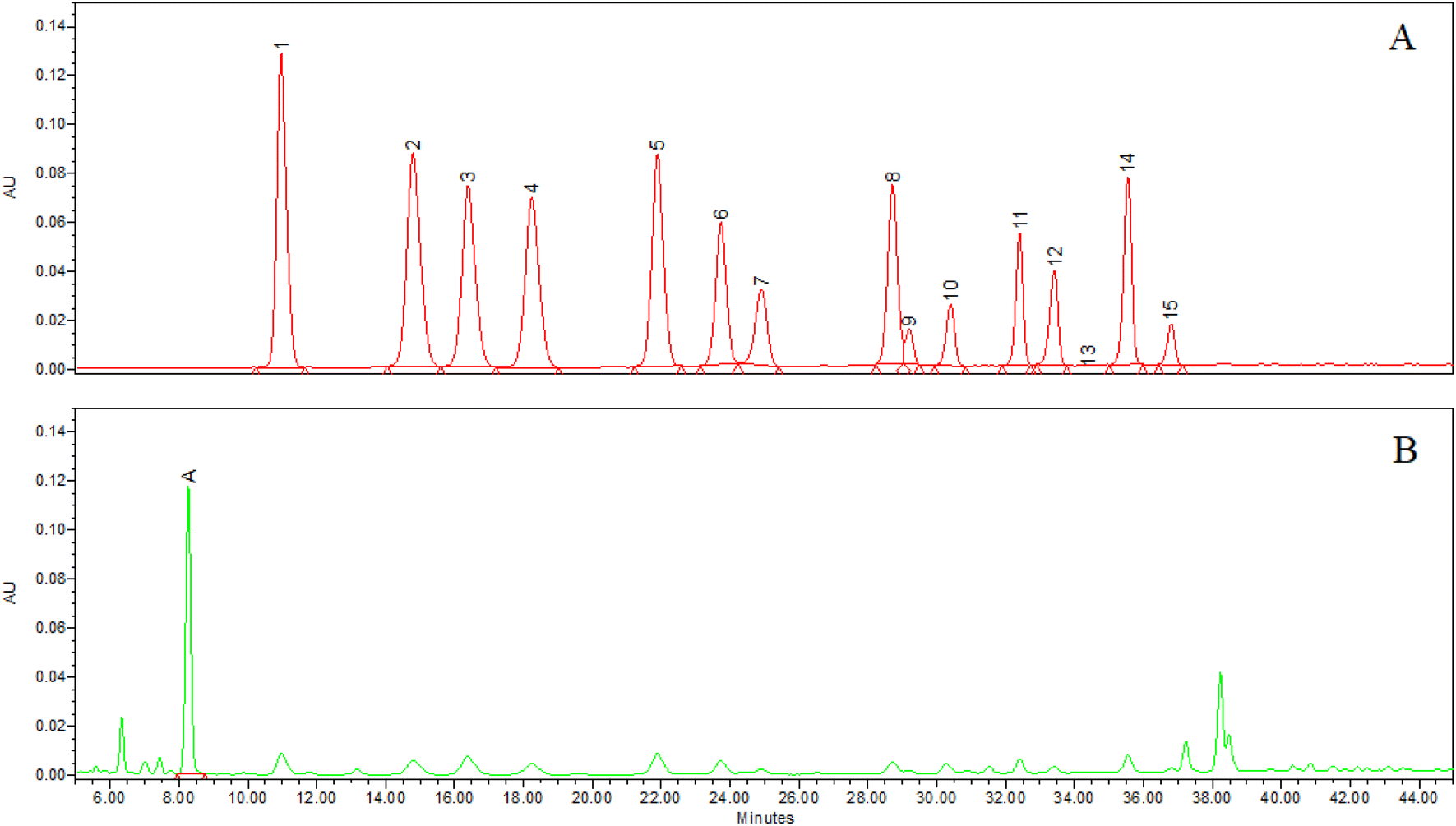
Task: Click peak label 1 in chromatogram A
Action: 281,47
